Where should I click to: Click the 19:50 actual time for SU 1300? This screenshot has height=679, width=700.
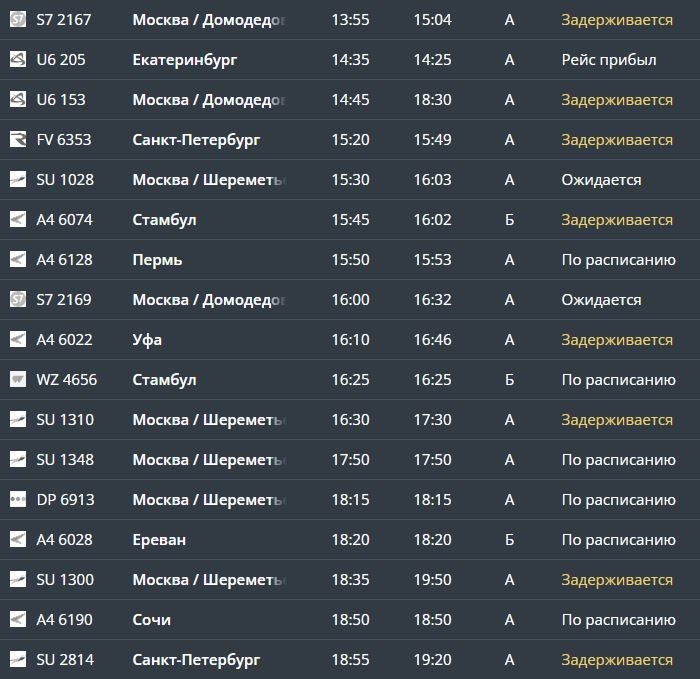433,579
